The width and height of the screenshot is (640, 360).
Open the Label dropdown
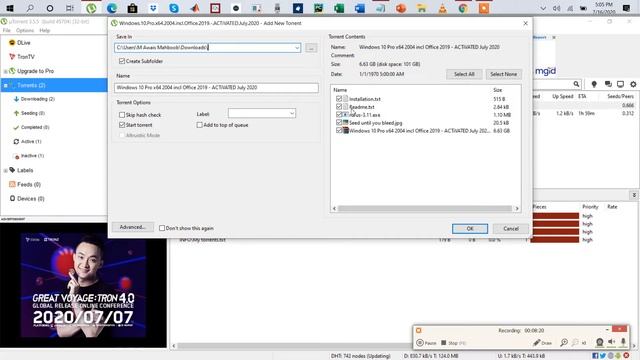[x=292, y=113]
